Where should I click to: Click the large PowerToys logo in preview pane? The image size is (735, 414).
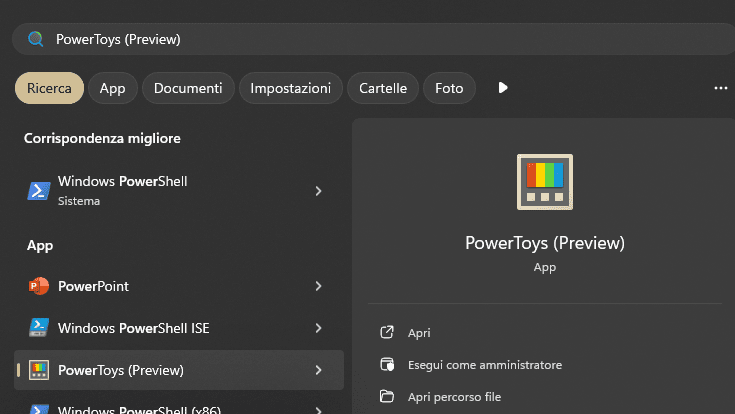pyautogui.click(x=544, y=181)
